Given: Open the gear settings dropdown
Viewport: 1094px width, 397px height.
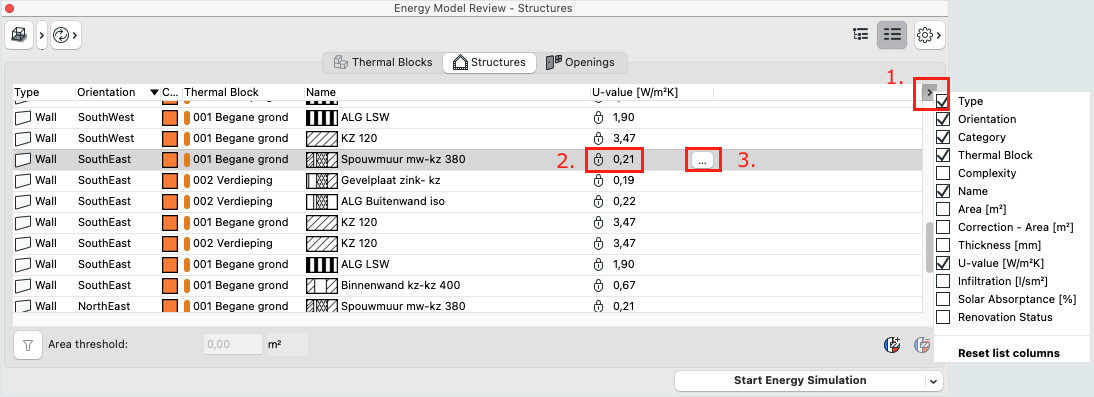Looking at the screenshot, I should (x=930, y=35).
